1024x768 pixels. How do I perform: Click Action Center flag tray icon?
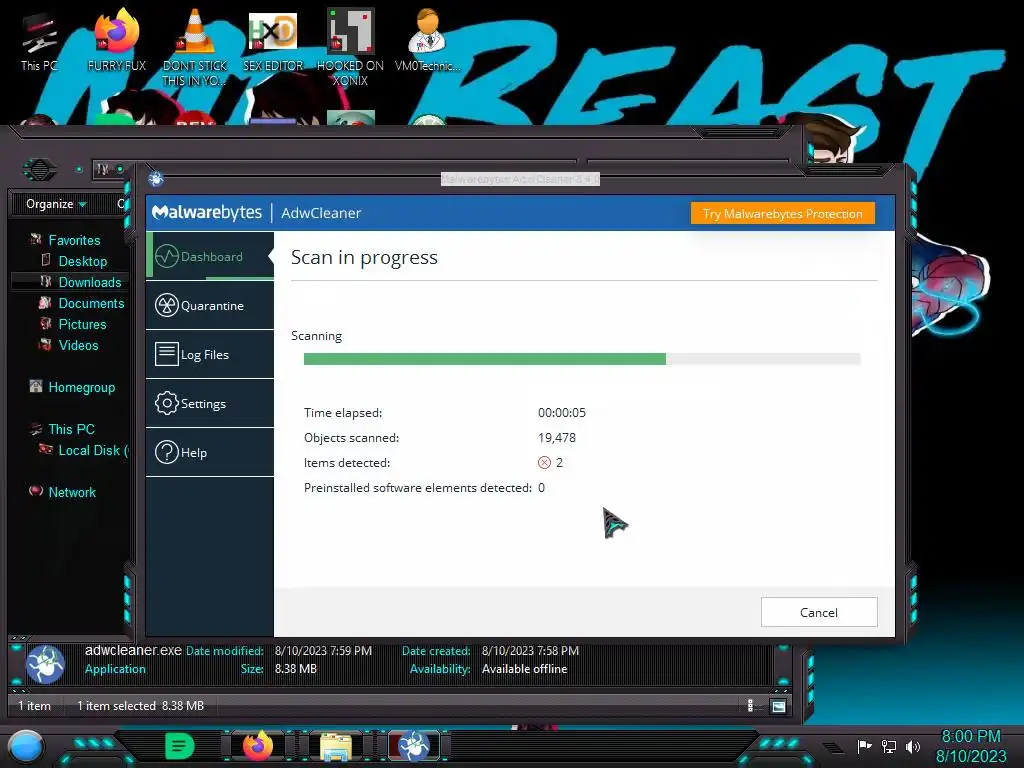(865, 746)
